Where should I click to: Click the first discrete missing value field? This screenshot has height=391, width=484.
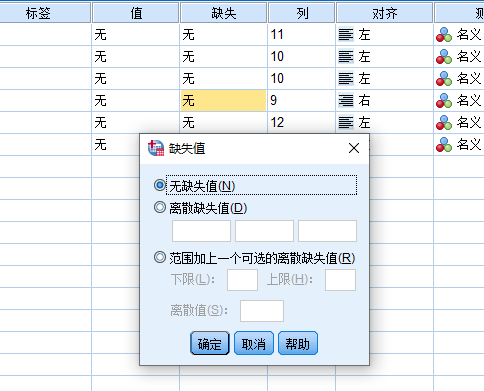click(x=201, y=231)
